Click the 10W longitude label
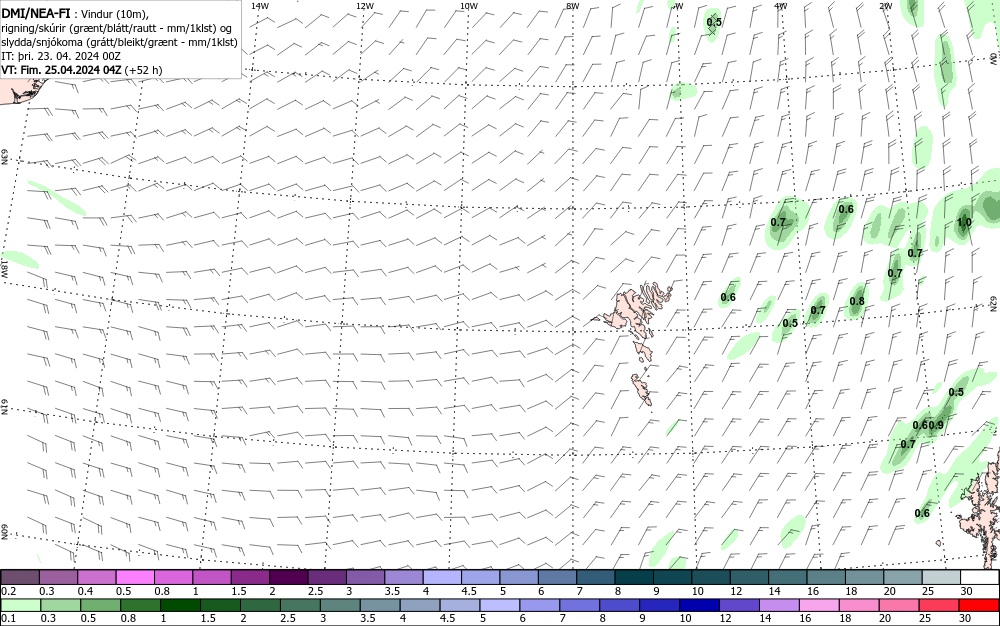Viewport: 1000px width, 626px height. click(469, 6)
